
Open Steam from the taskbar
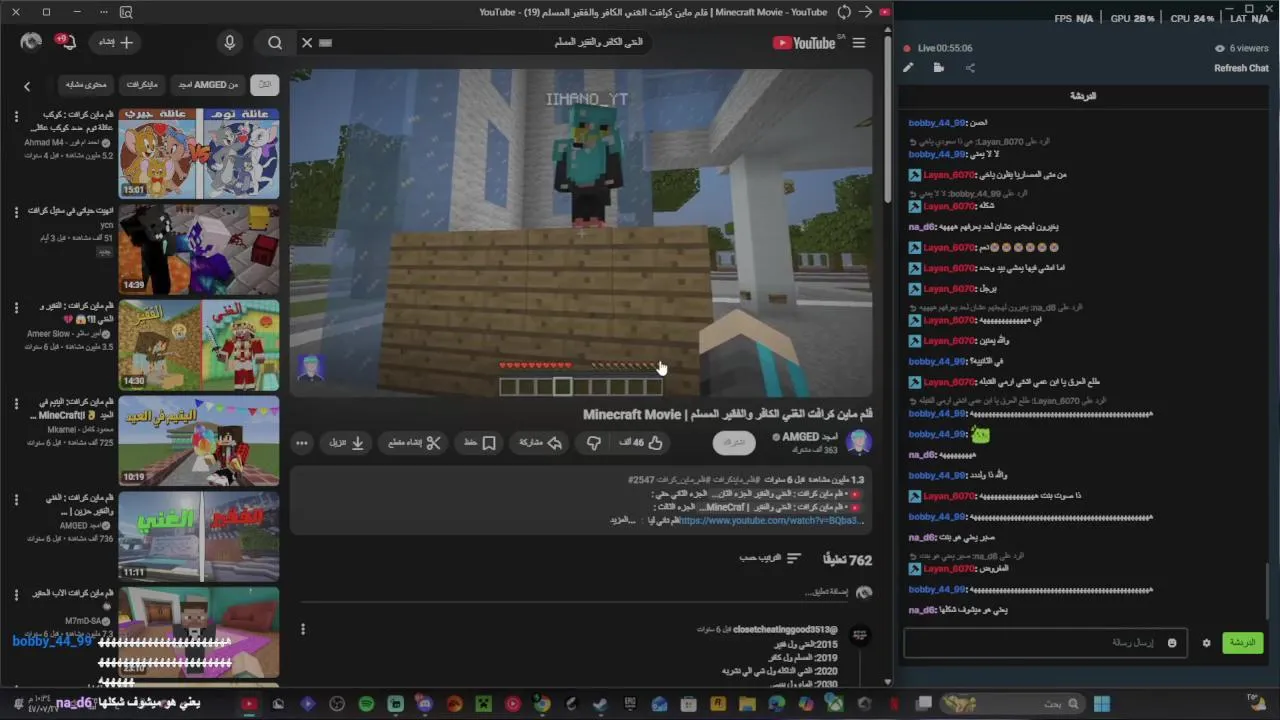(600, 704)
